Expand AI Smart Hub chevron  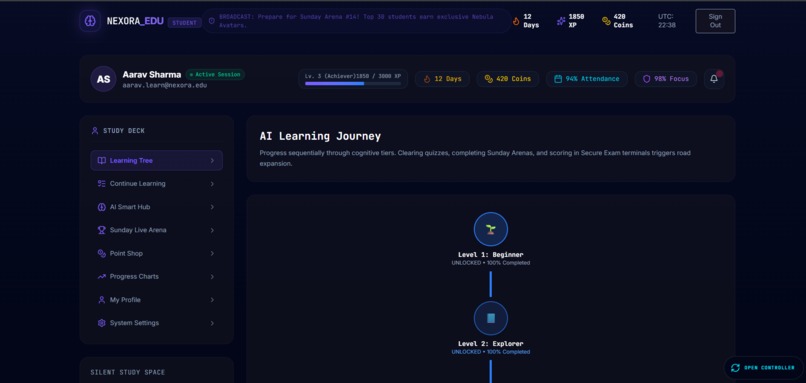(212, 207)
